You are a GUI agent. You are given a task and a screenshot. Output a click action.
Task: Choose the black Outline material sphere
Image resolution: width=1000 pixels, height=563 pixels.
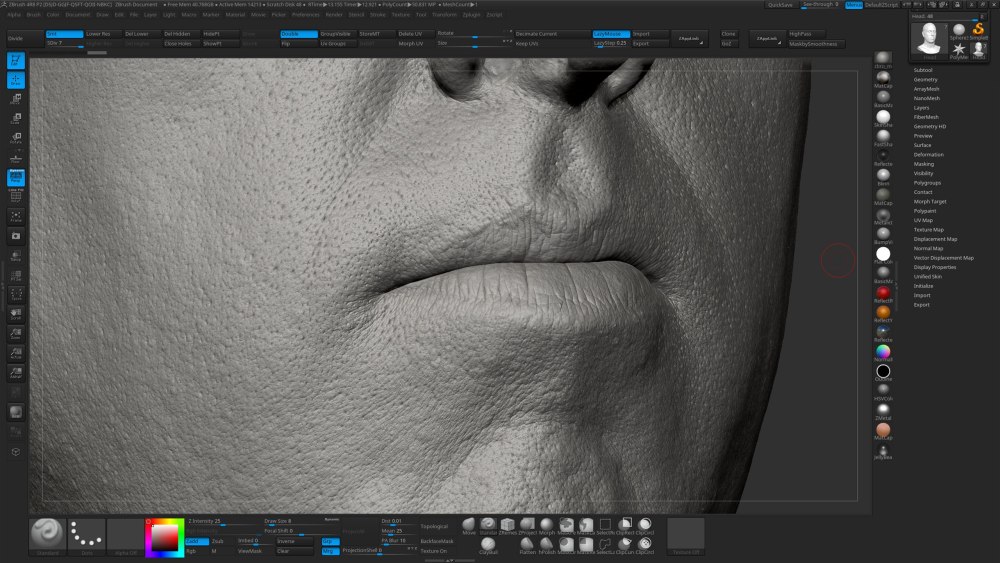(x=883, y=372)
